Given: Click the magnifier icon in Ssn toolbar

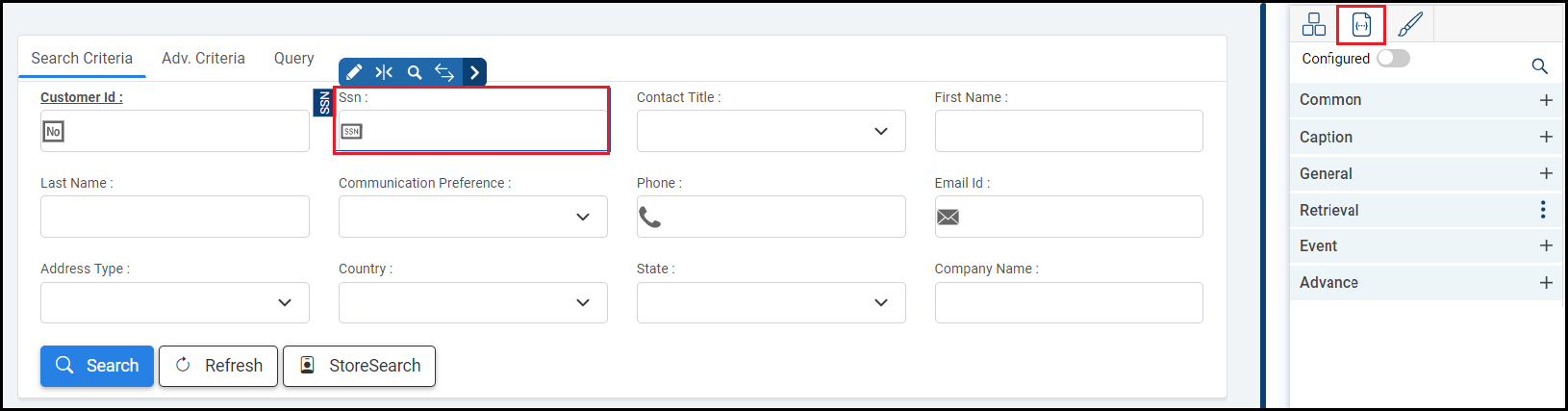Looking at the screenshot, I should 415,72.
